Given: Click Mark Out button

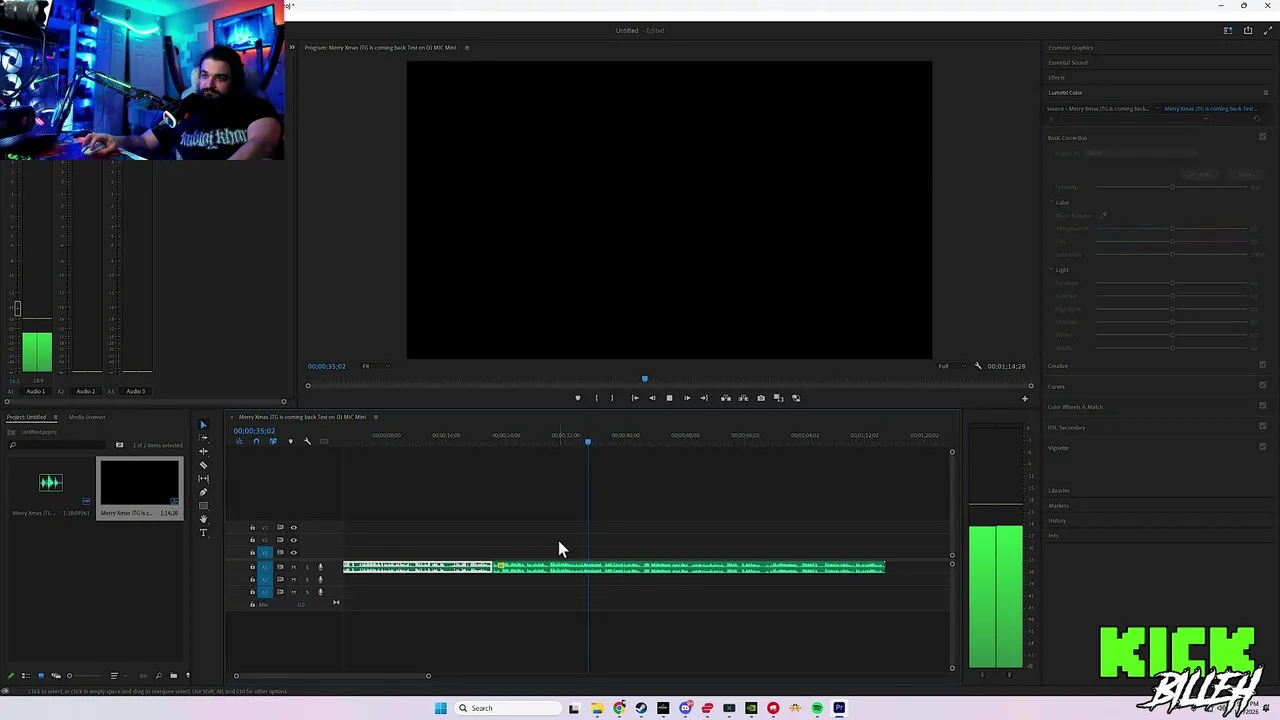Looking at the screenshot, I should (x=612, y=398).
